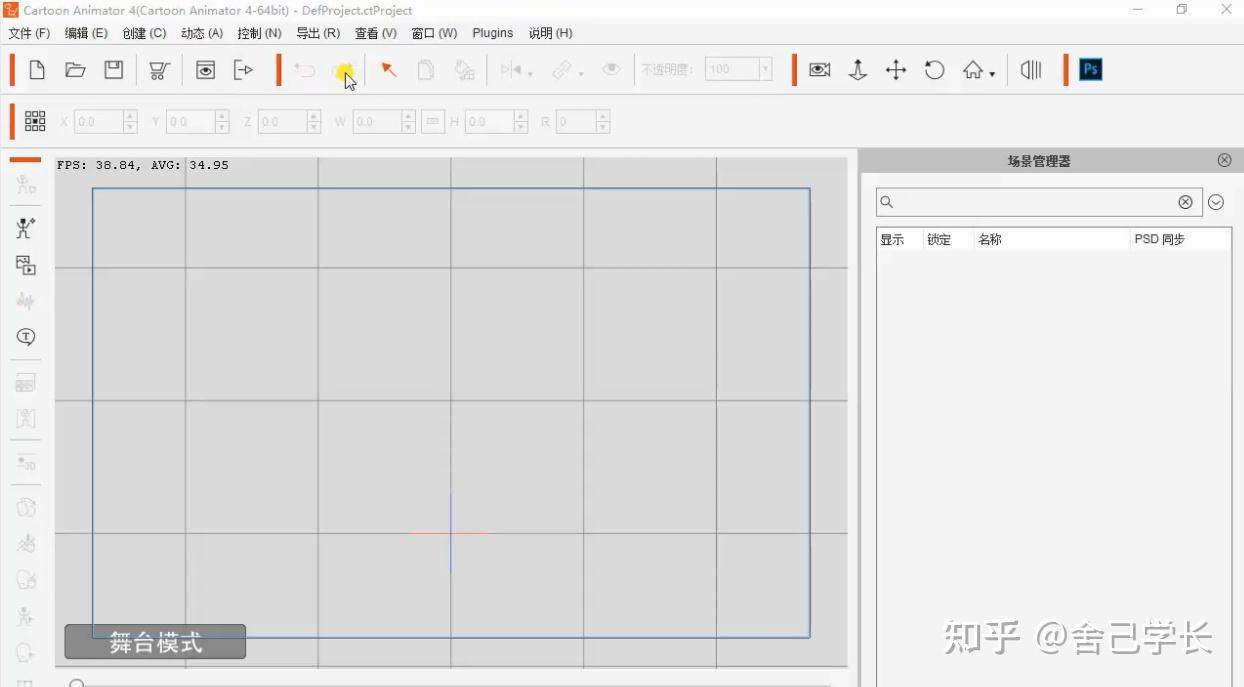Click the export render icon
The width and height of the screenshot is (1244, 687).
click(243, 70)
